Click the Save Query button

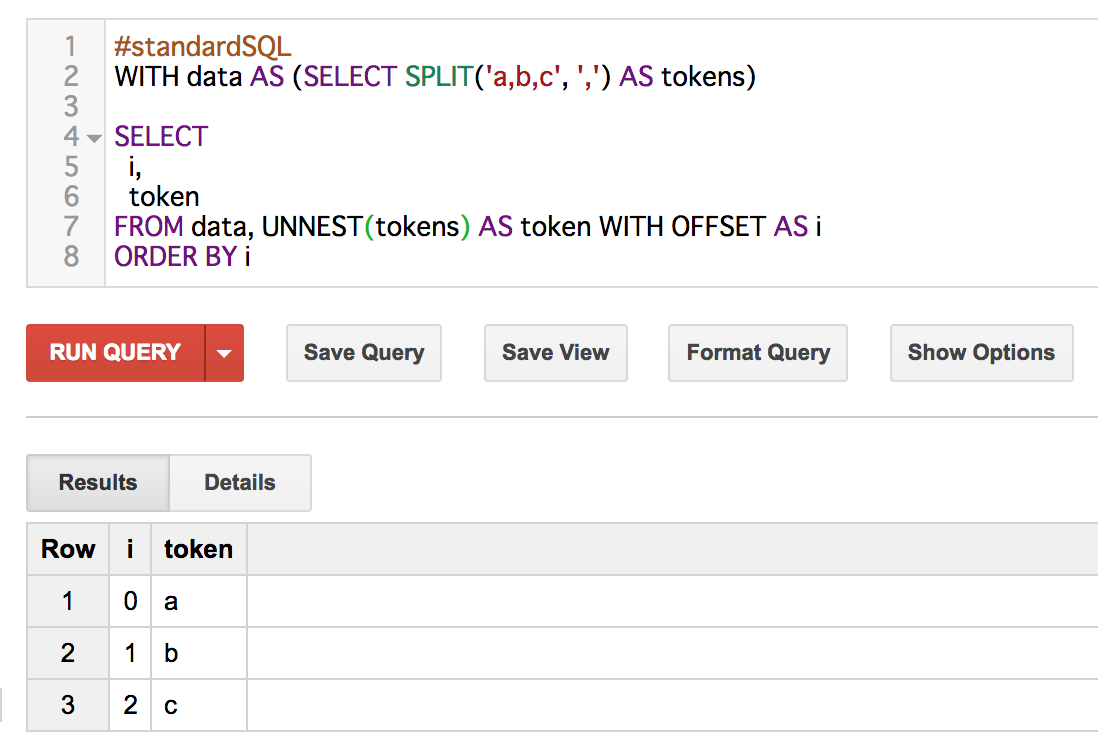(x=364, y=353)
